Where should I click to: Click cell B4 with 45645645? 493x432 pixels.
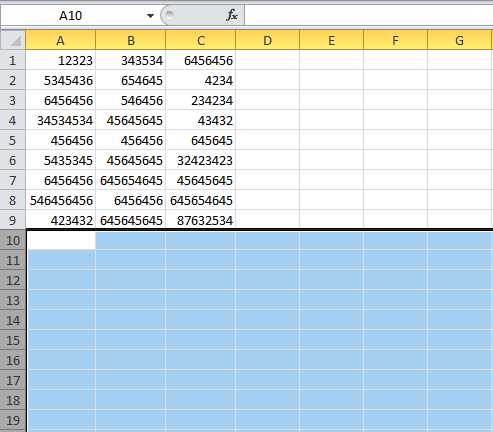click(131, 120)
